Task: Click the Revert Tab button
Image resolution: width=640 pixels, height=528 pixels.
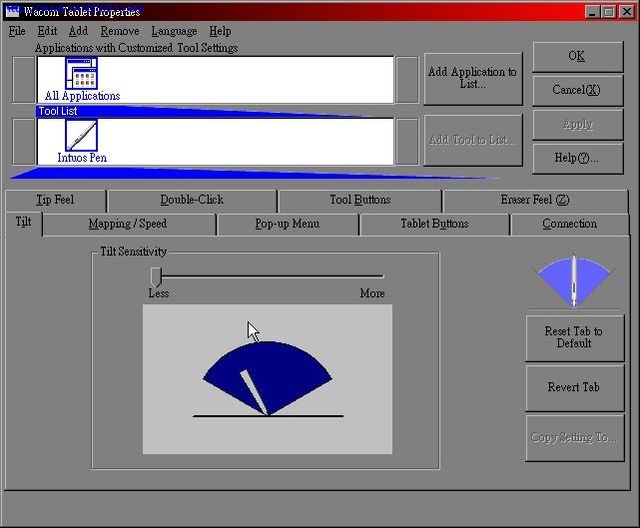Action: pyautogui.click(x=574, y=387)
